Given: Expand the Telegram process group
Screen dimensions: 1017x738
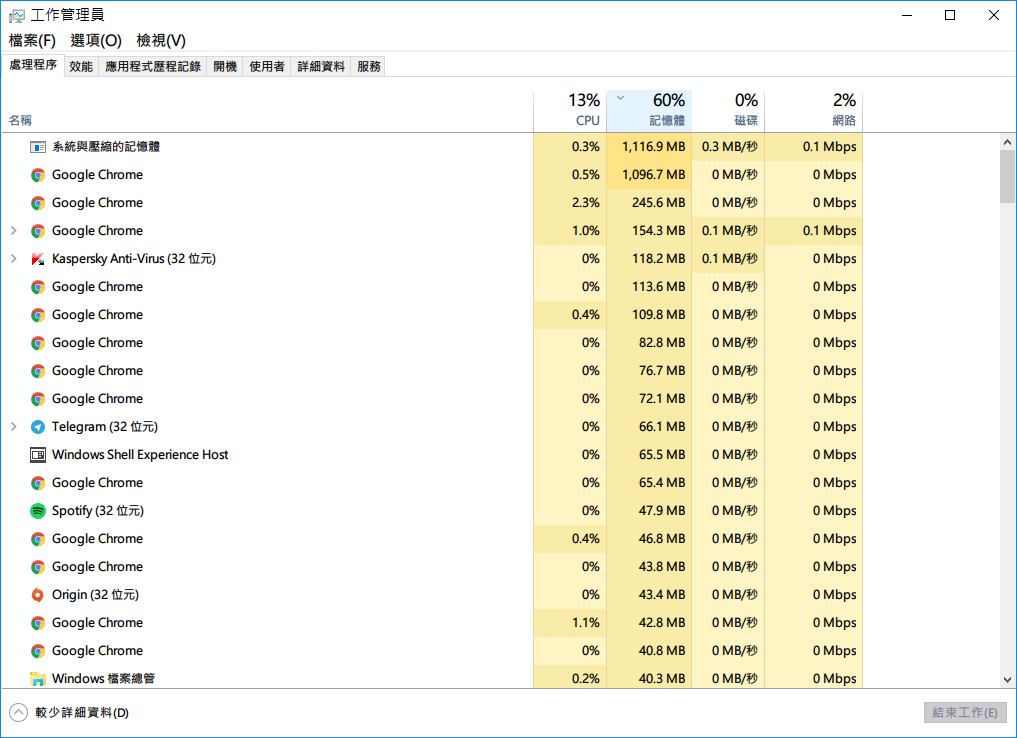Looking at the screenshot, I should [x=14, y=427].
